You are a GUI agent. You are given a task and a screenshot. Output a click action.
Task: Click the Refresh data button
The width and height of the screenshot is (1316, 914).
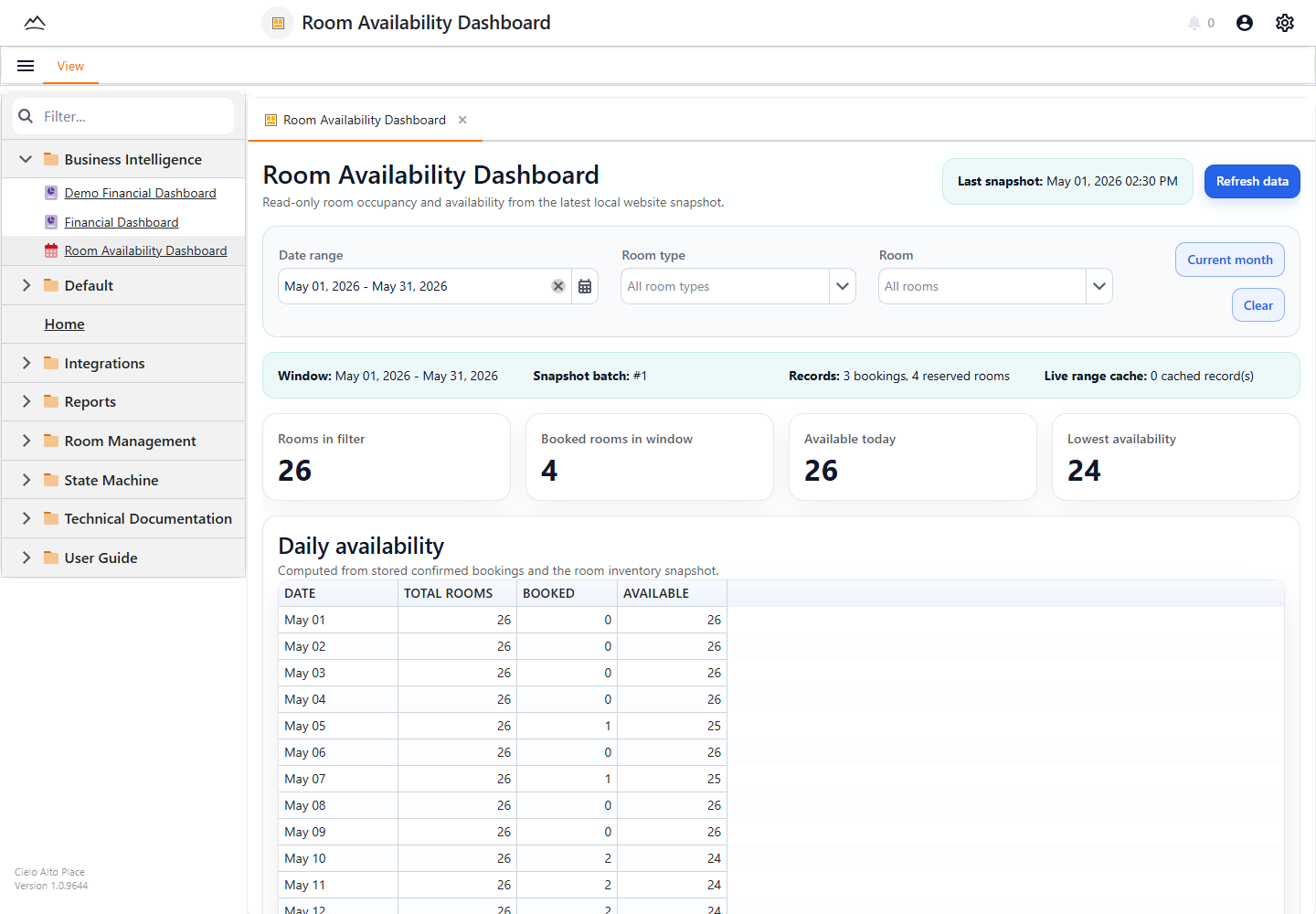click(1252, 181)
